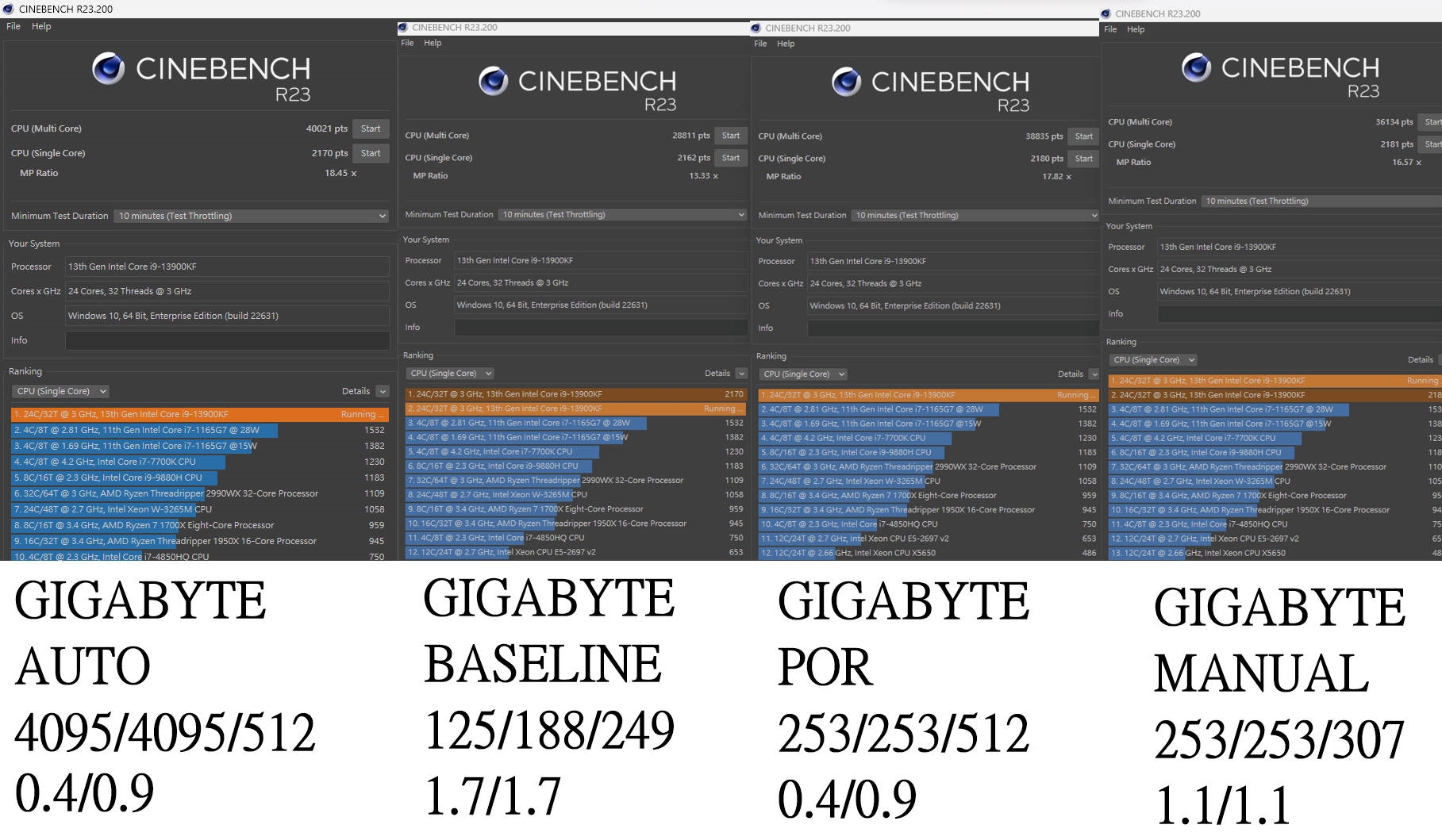
Task: Click the Cinebench sphere logo in the 38835 pts window
Action: click(846, 82)
